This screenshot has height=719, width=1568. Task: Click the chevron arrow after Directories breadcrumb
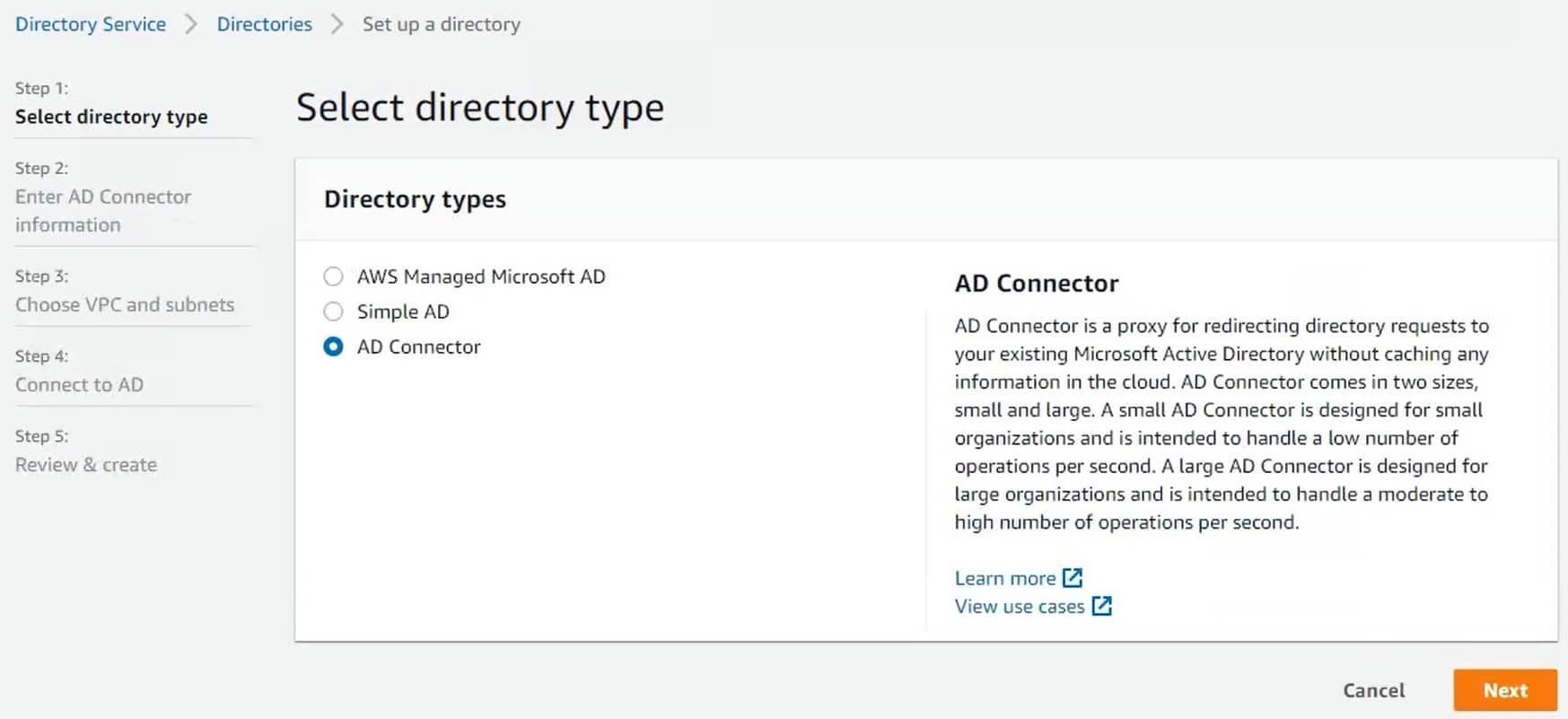[x=337, y=24]
